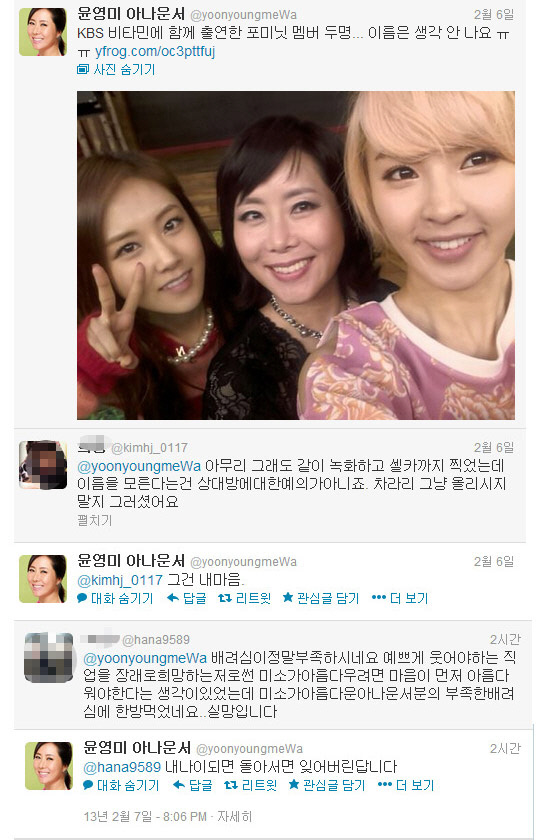Open 더 보기 menu on '그건 내마음' tweet
The image size is (550, 840).
pyautogui.click(x=400, y=598)
